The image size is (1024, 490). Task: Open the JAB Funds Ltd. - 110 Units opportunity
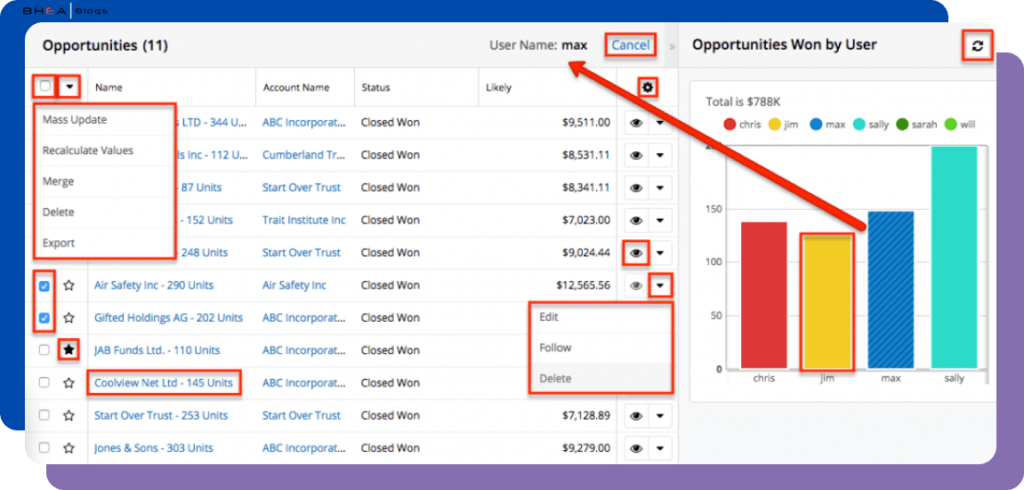pos(157,351)
